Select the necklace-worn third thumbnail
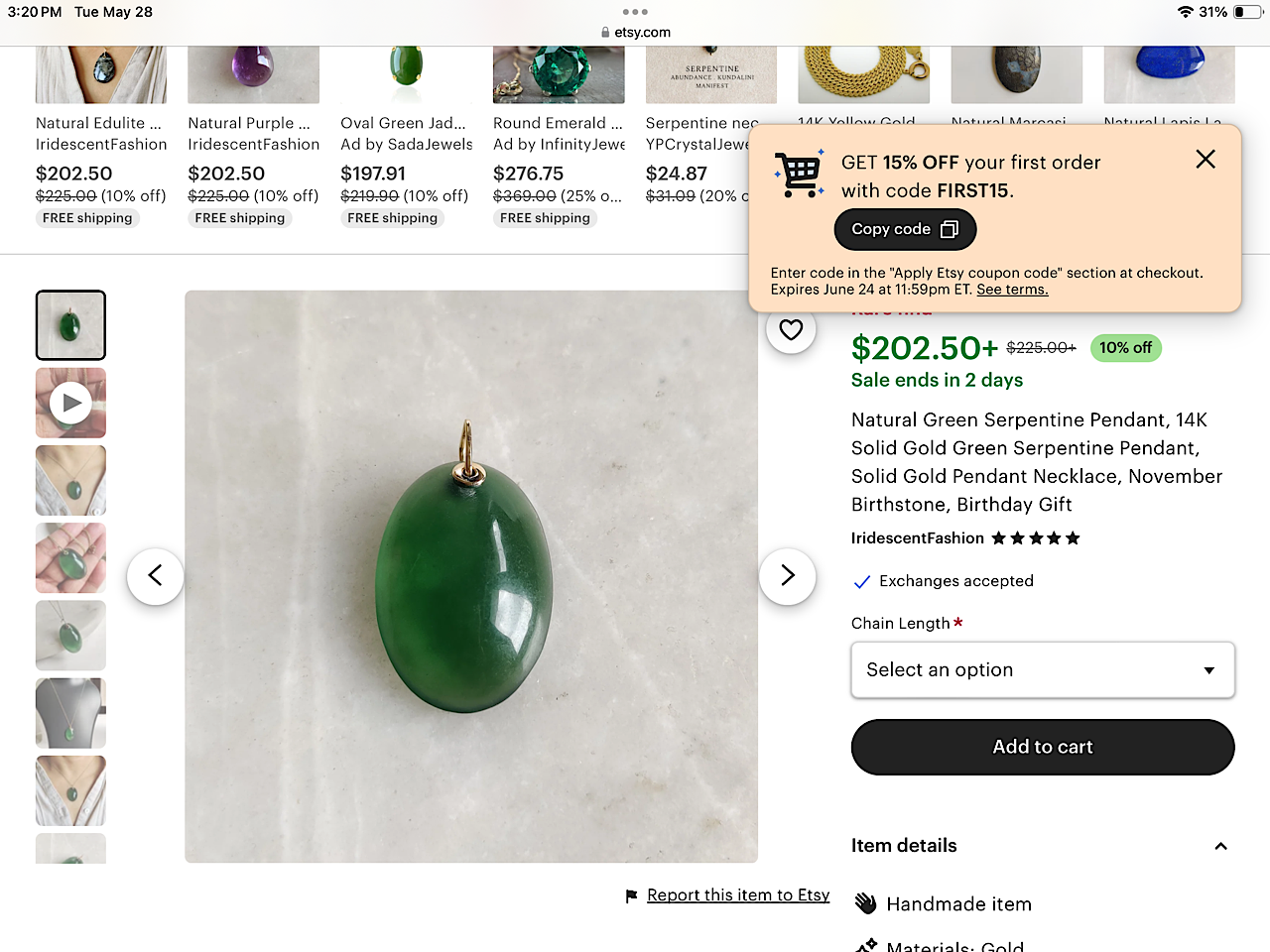The width and height of the screenshot is (1270, 952). click(70, 481)
